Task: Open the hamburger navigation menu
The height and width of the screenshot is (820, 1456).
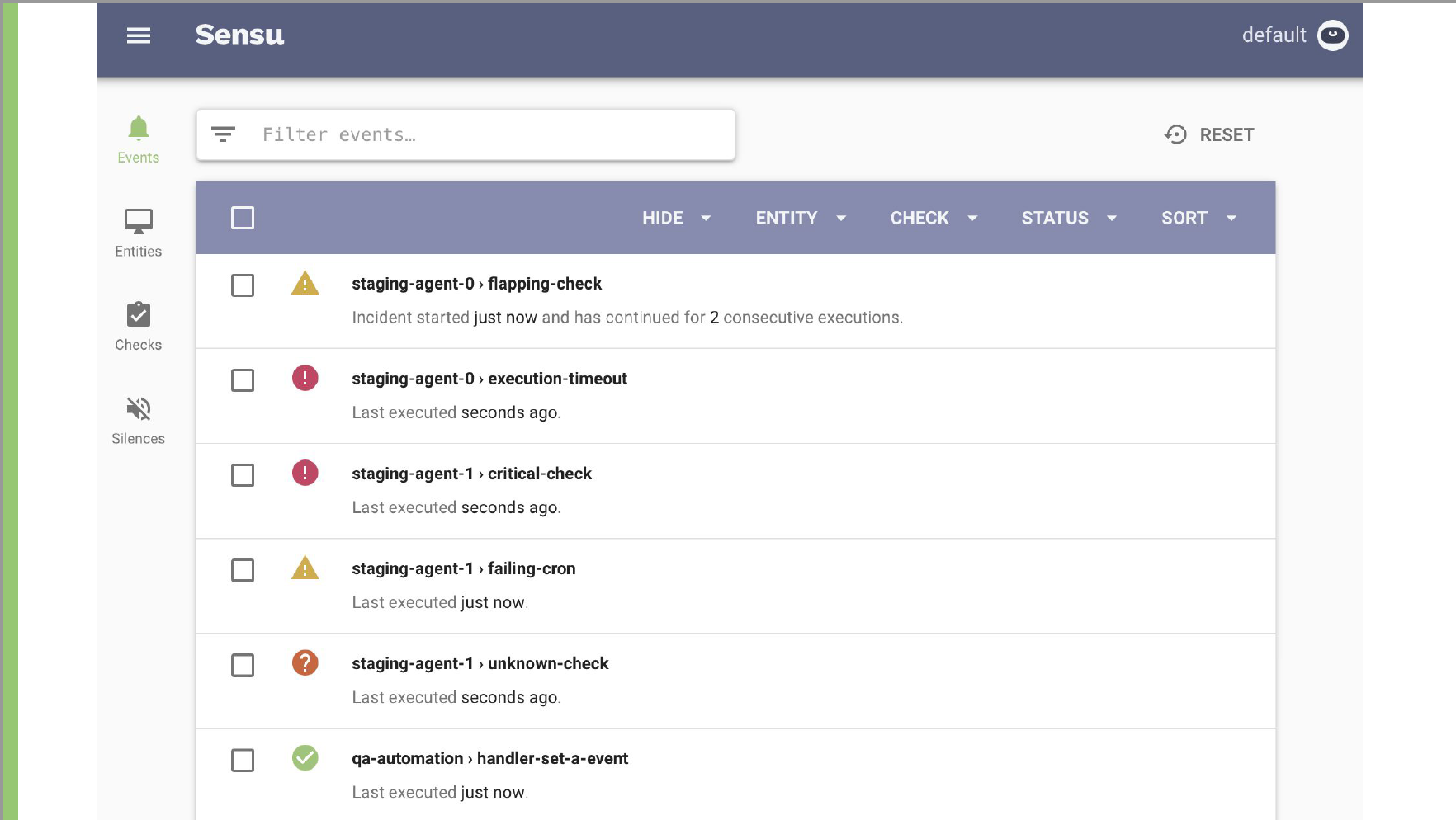Action: click(x=139, y=35)
